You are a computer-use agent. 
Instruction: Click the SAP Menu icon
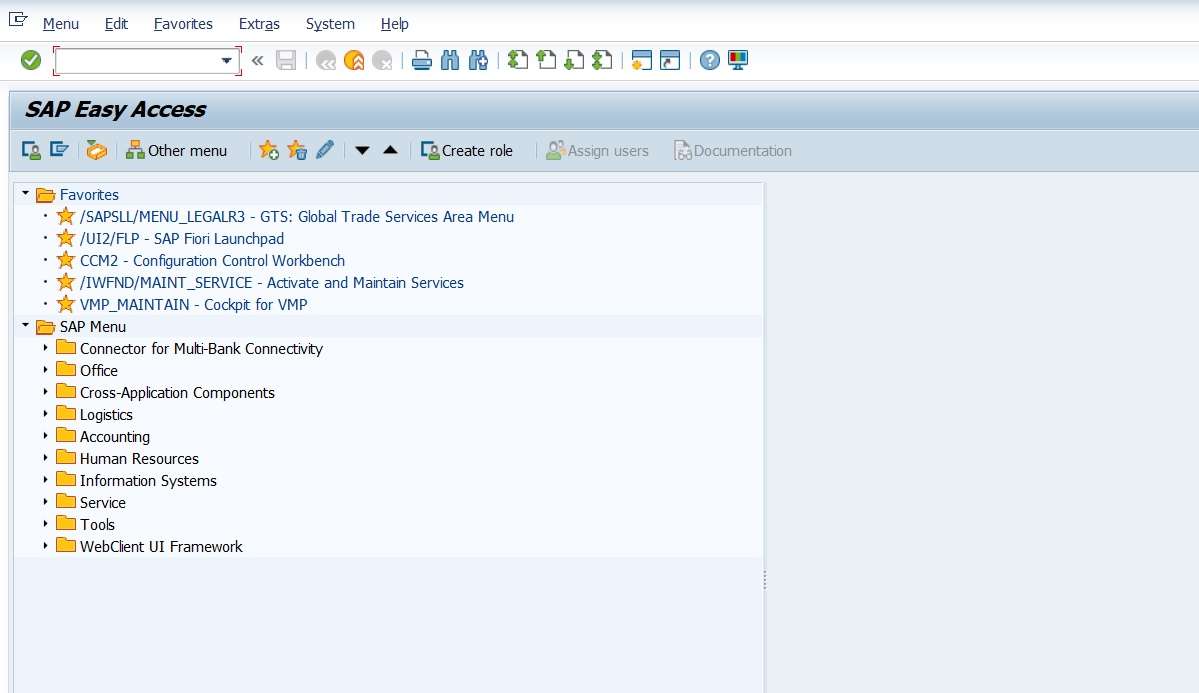[60, 150]
